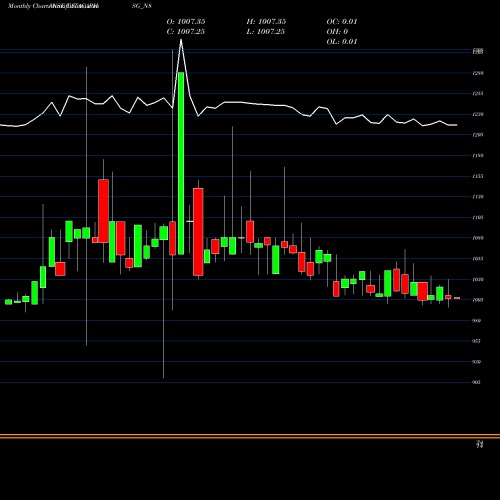This screenshot has height=500, width=500.
Task: Click the 905 price axis label
Action: (477, 382)
